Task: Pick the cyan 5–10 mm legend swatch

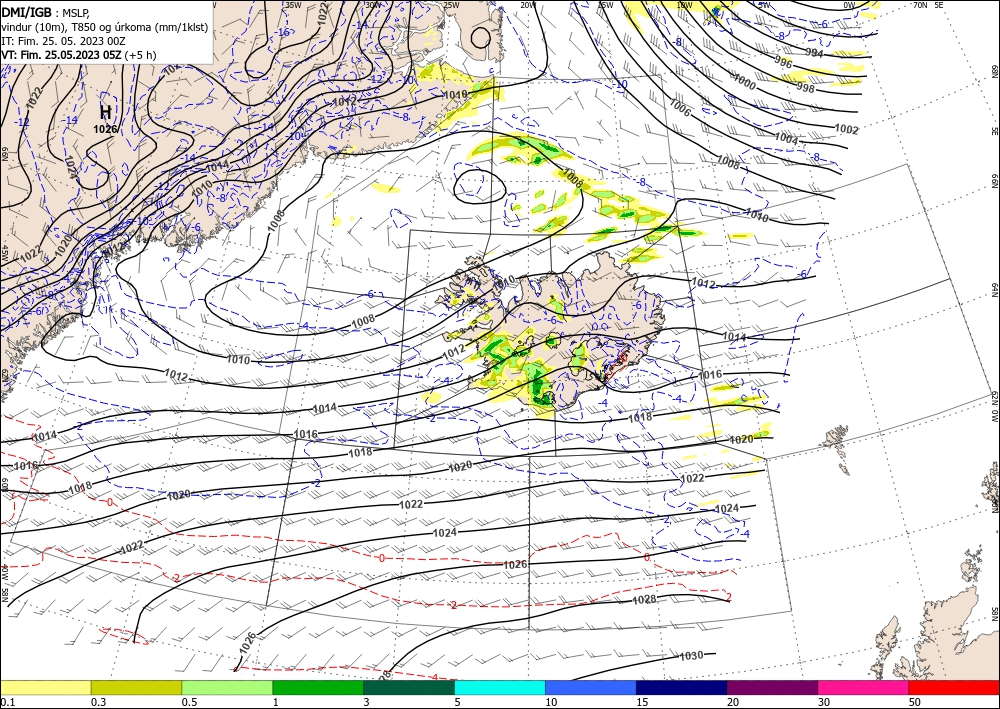Action: point(500,687)
